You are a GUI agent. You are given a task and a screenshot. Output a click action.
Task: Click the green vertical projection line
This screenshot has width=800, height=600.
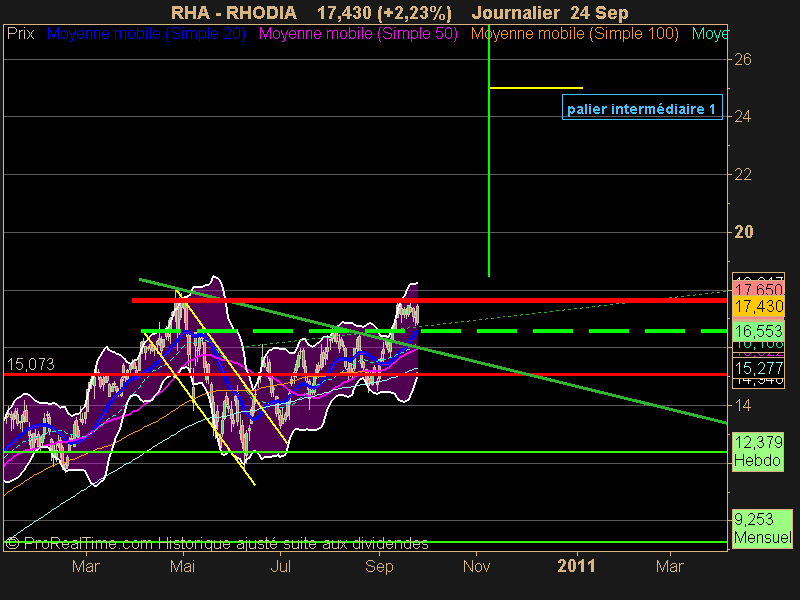click(489, 151)
